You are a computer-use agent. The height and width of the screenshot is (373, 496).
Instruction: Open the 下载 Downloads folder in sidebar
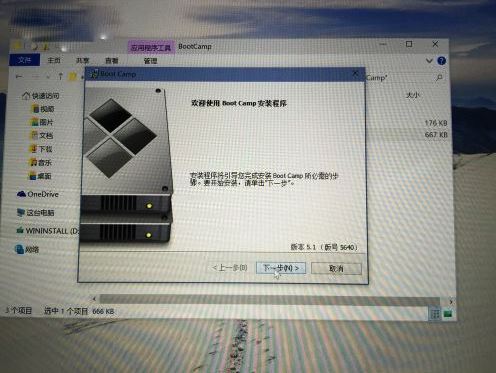[41, 149]
